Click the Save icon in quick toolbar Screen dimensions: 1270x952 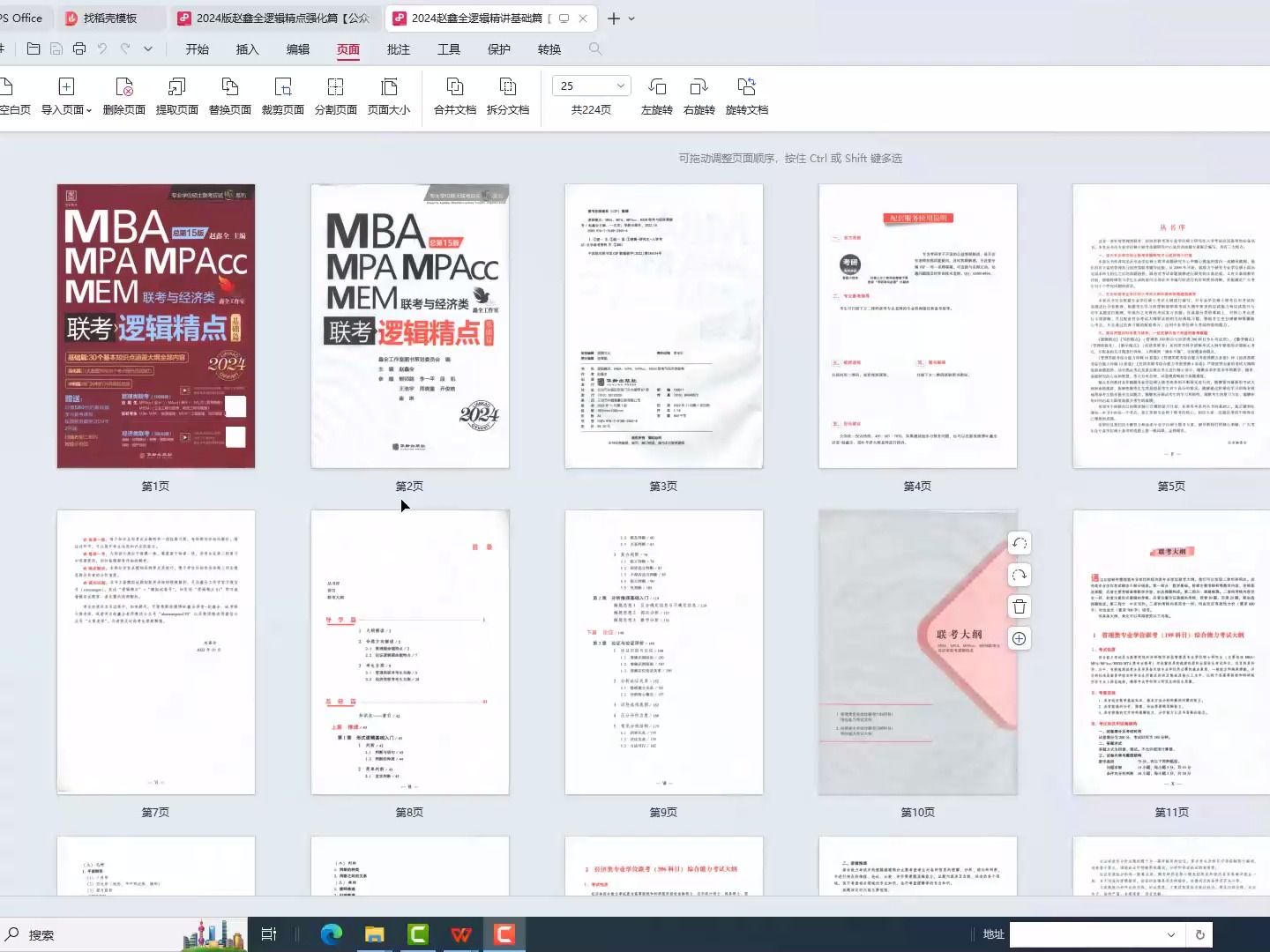pos(56,49)
